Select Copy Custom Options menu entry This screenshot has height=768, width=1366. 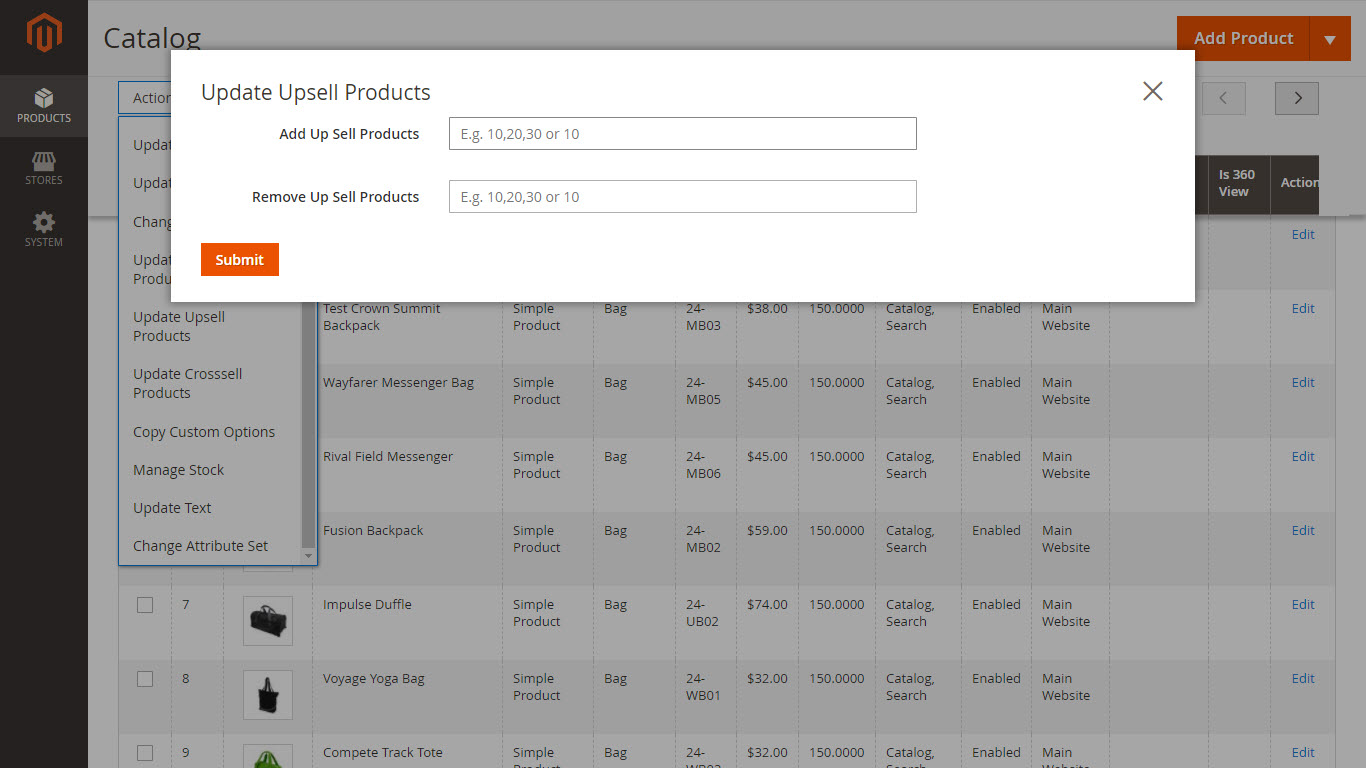click(x=204, y=432)
